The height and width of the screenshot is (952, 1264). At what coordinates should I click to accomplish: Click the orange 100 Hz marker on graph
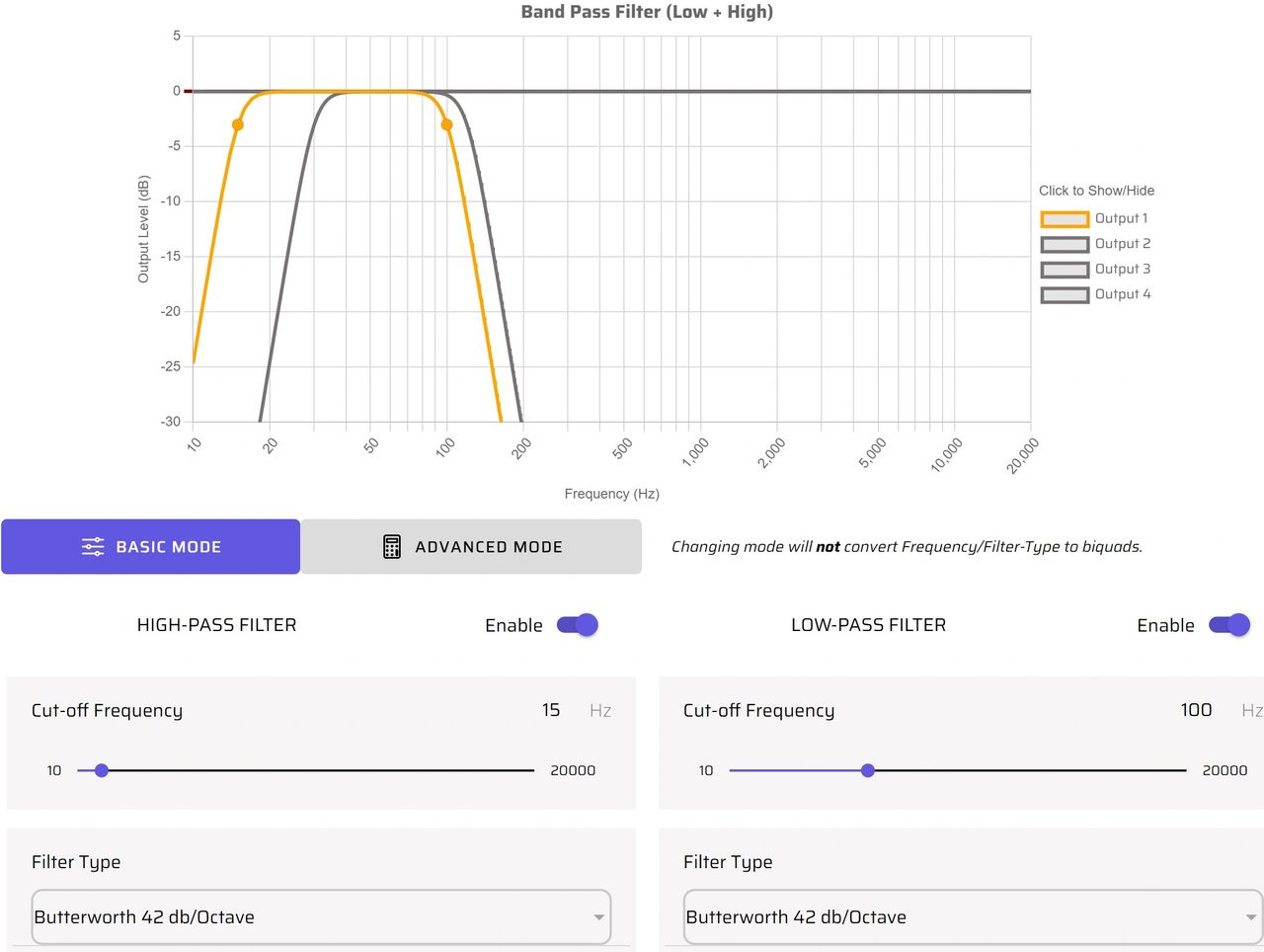coord(447,125)
